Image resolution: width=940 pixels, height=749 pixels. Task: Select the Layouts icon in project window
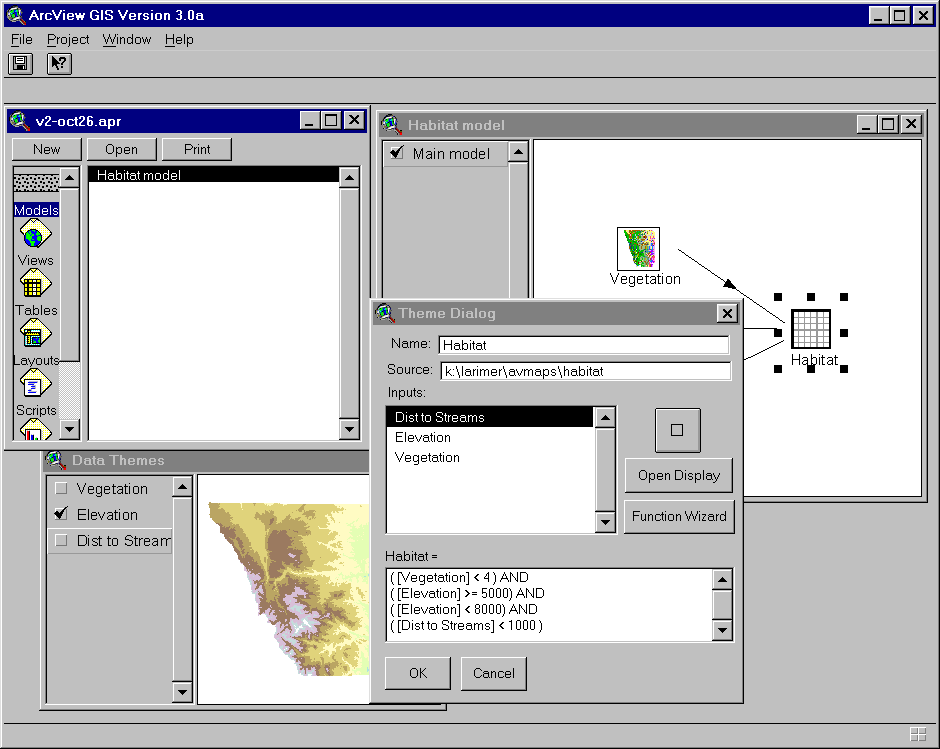pyautogui.click(x=36, y=335)
